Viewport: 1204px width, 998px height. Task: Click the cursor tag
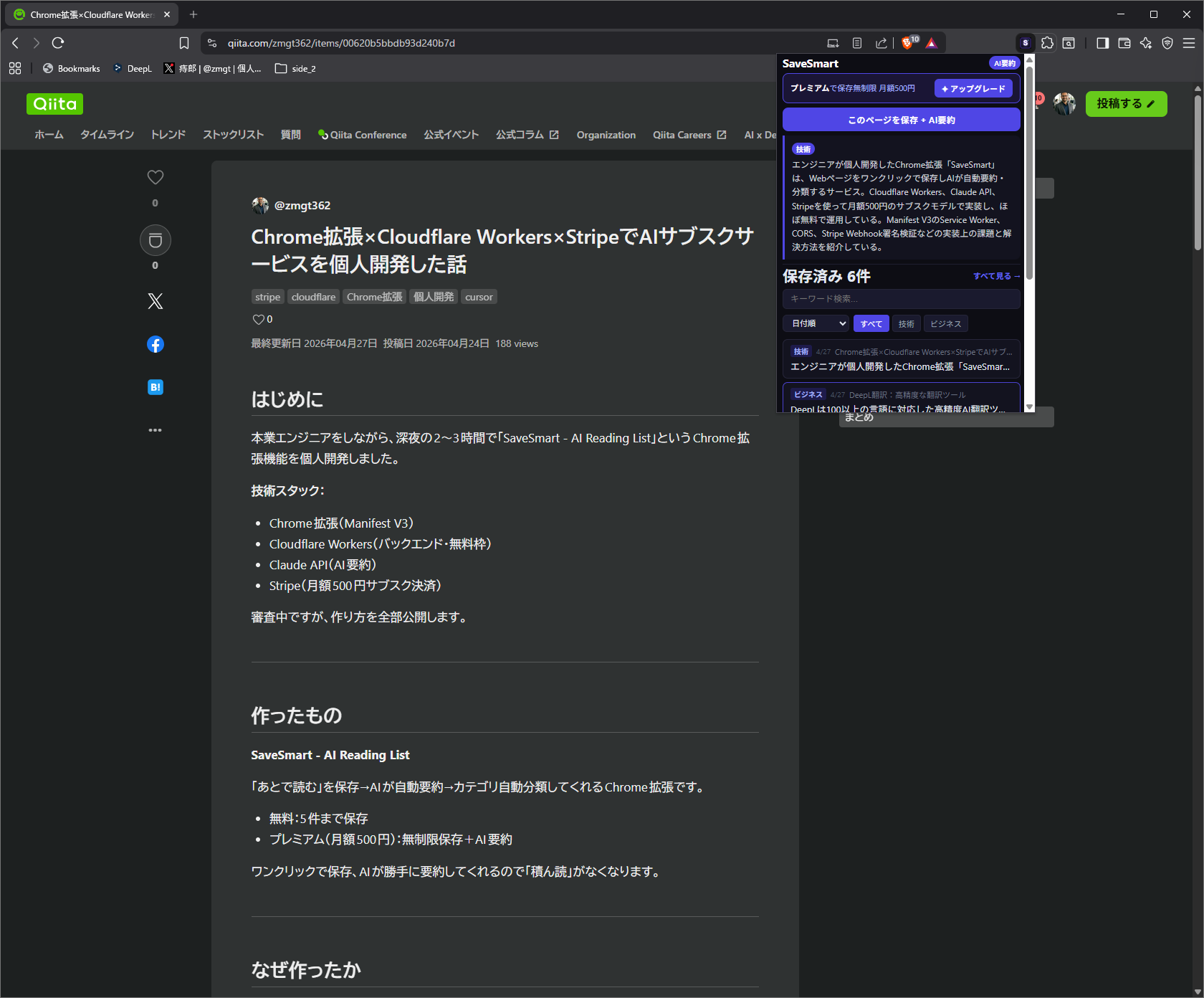click(x=479, y=297)
